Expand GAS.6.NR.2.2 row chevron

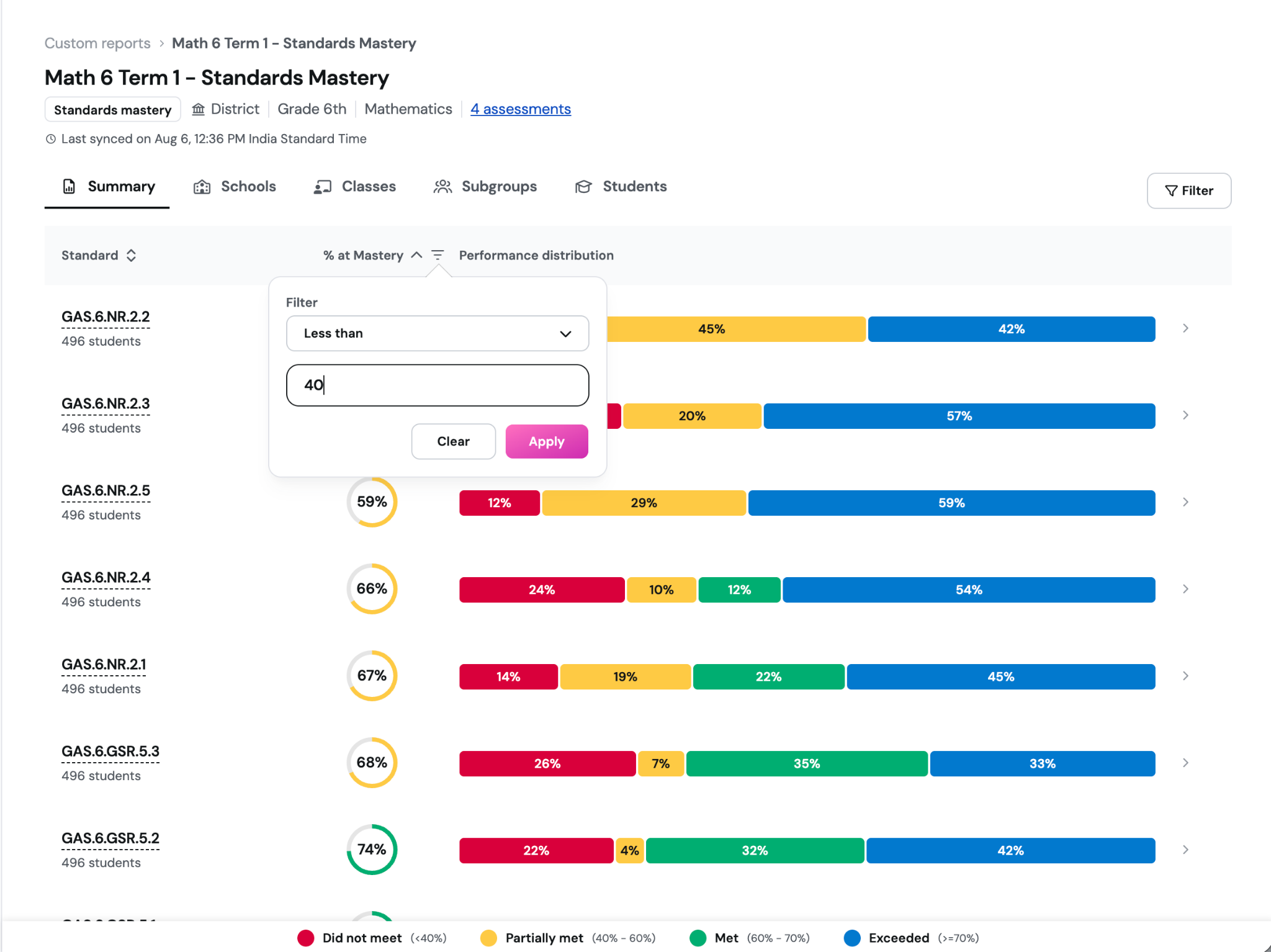click(1185, 328)
